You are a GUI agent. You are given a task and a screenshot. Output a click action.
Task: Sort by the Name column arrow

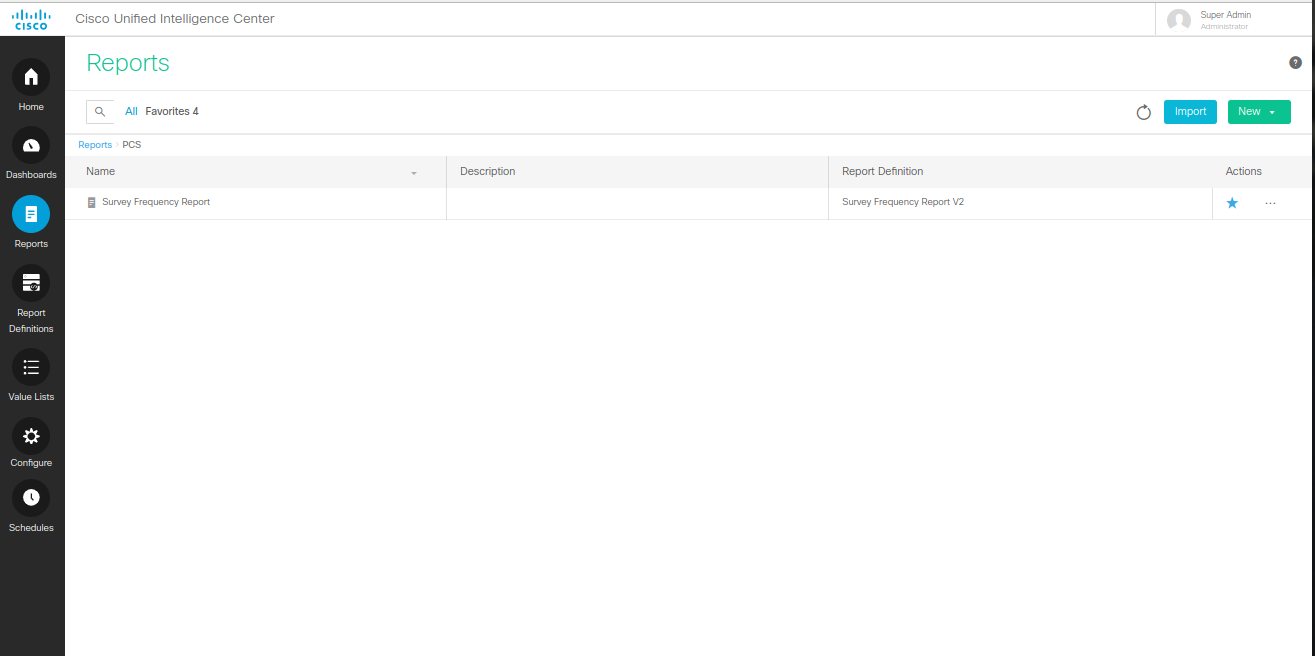414,173
